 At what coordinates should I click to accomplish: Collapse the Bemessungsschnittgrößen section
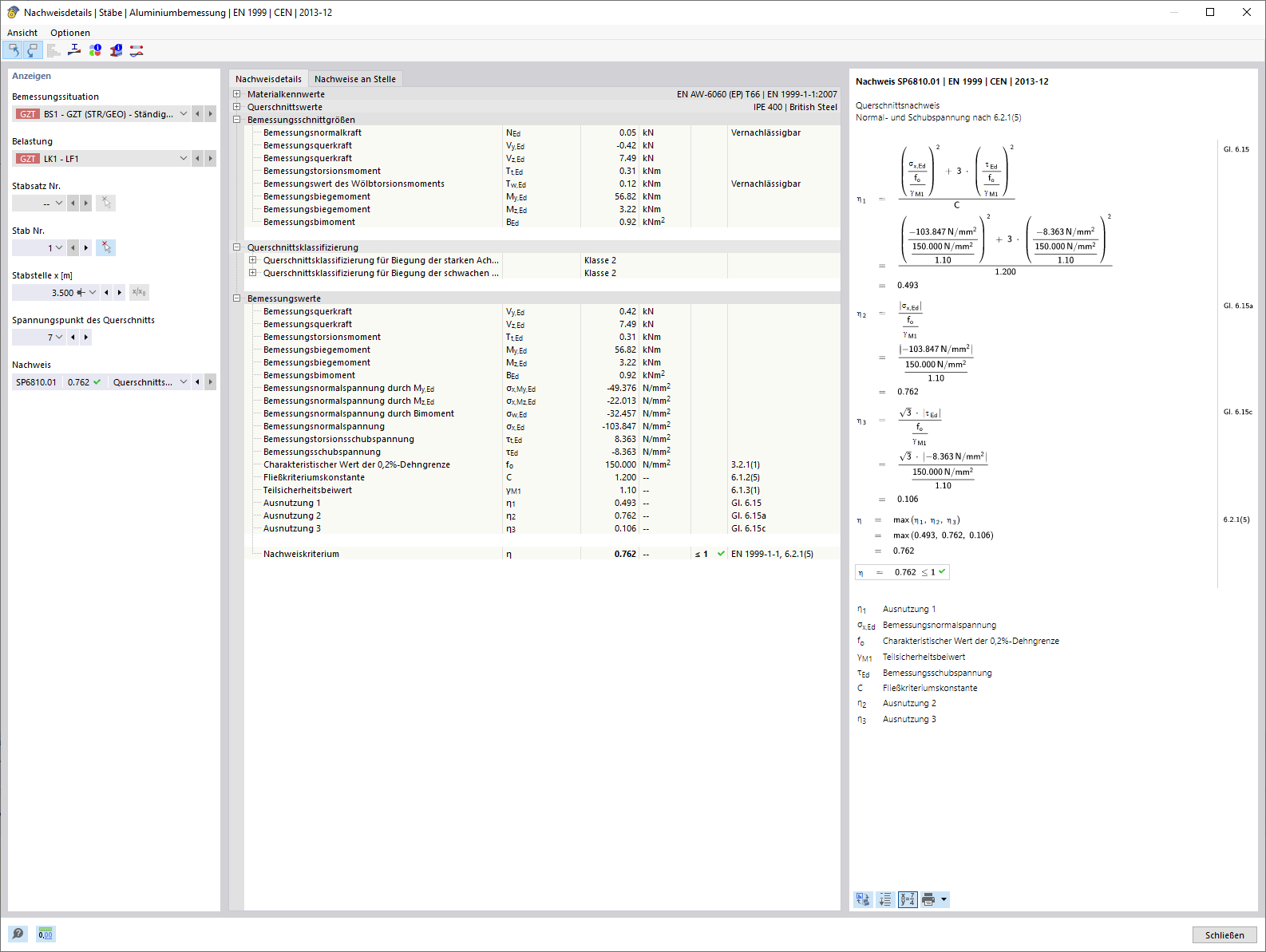point(237,120)
